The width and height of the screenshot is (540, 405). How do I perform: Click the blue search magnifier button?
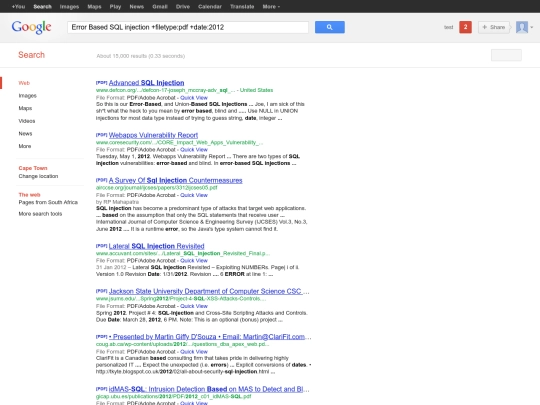tap(330, 27)
